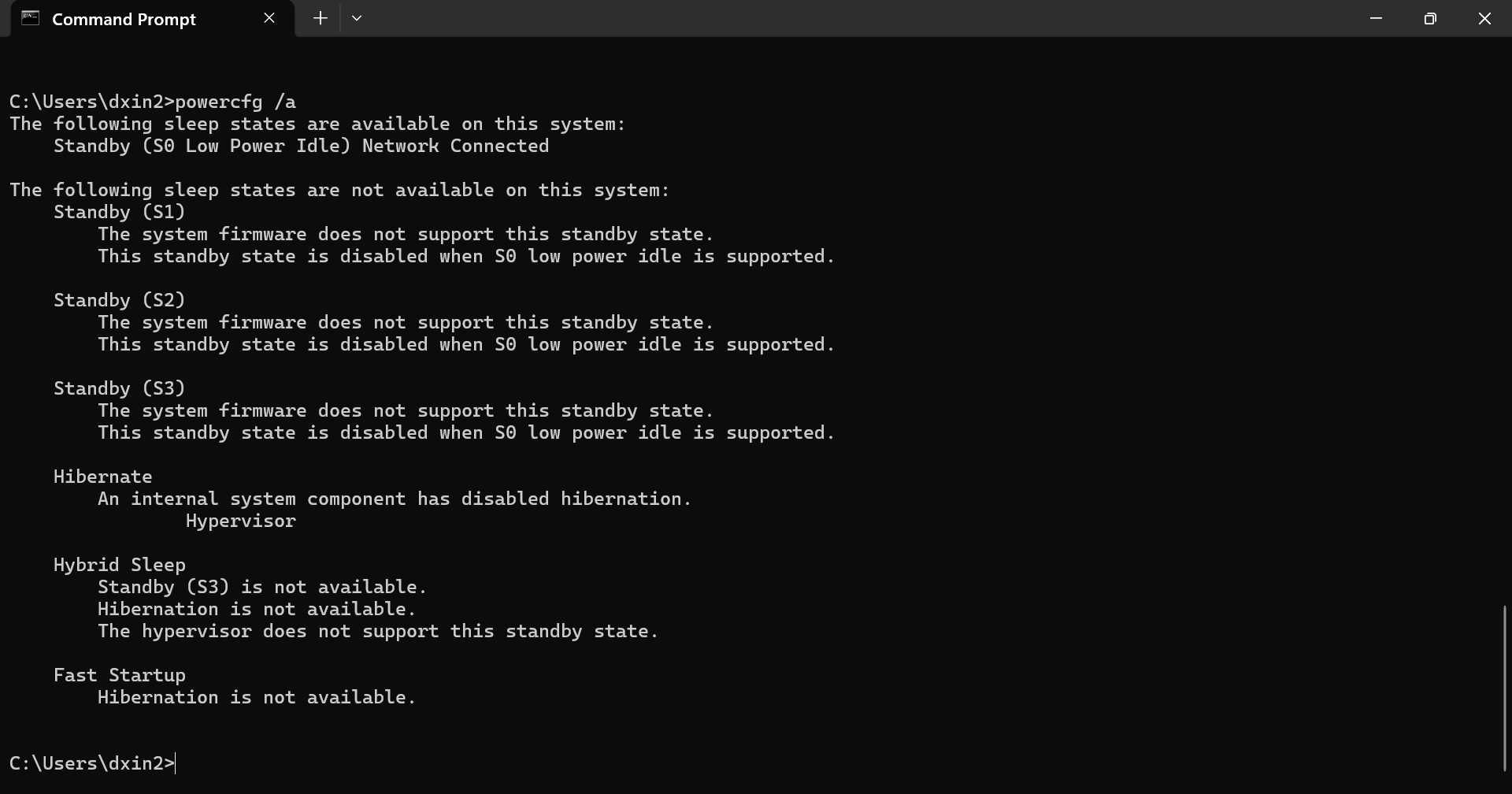Close the terminal window

(x=1484, y=18)
